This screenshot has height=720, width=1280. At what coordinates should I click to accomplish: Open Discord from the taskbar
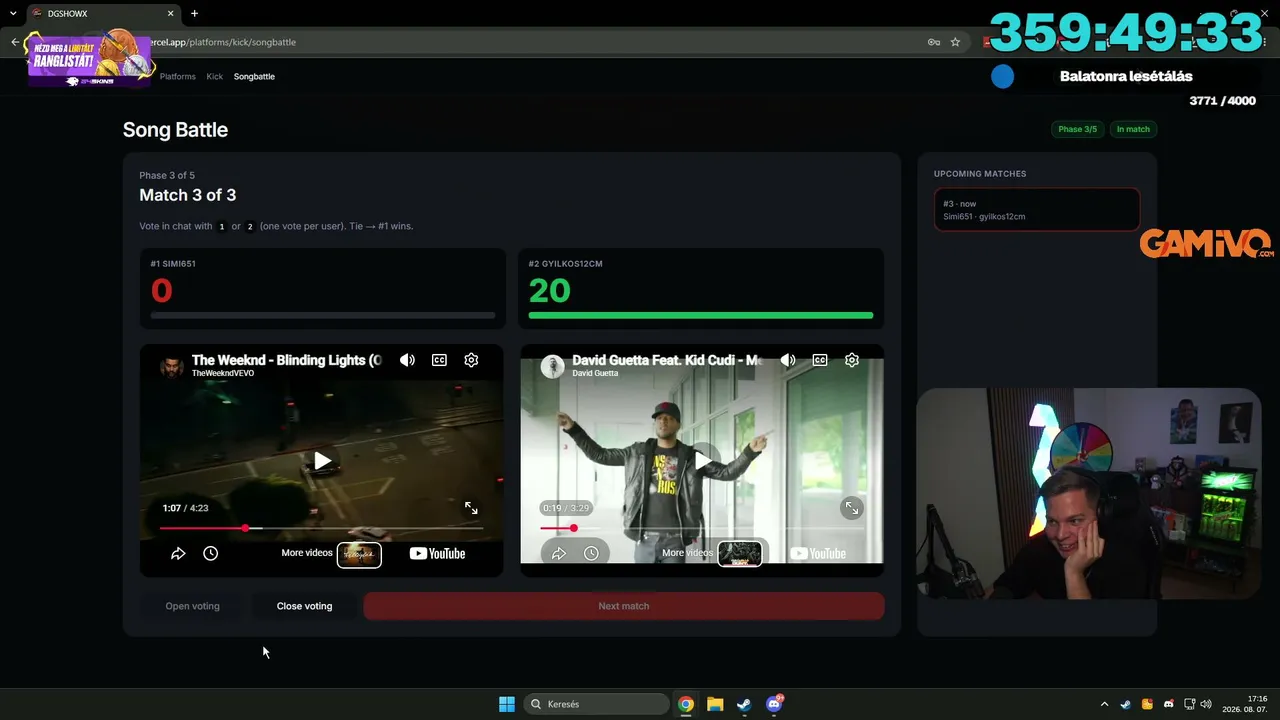click(774, 704)
